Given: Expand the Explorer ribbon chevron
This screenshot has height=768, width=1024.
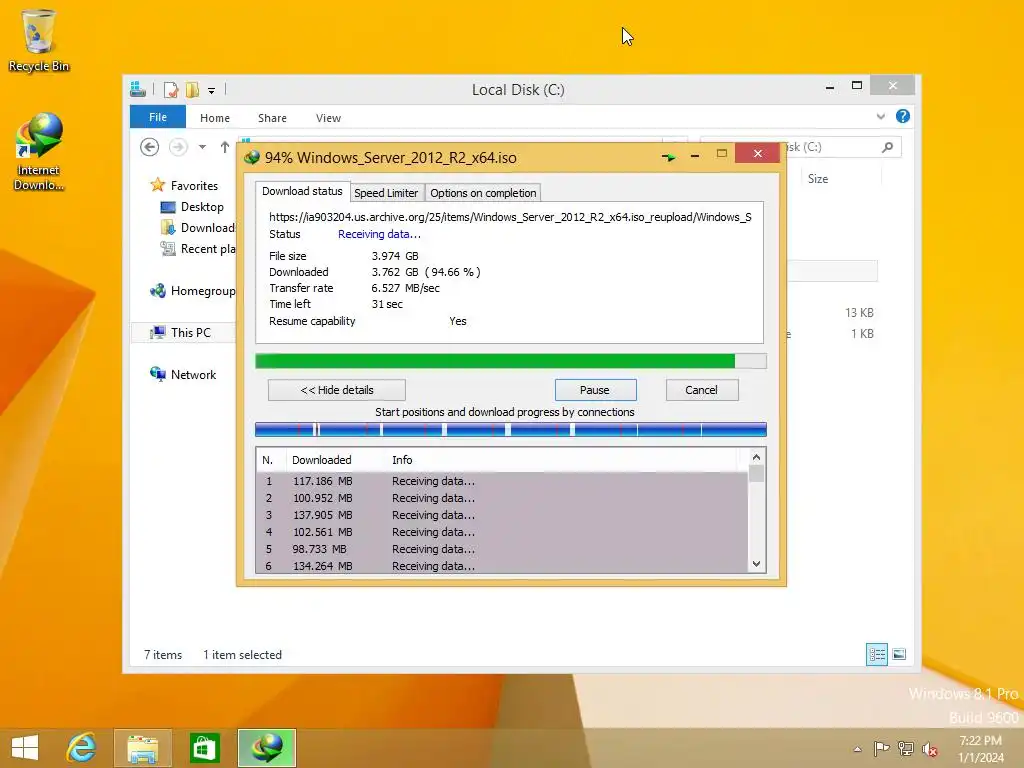Looking at the screenshot, I should coord(881,116).
